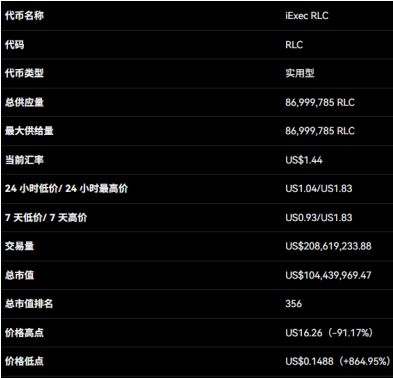Click the 代码 row label
The width and height of the screenshot is (393, 378).
(14, 45)
